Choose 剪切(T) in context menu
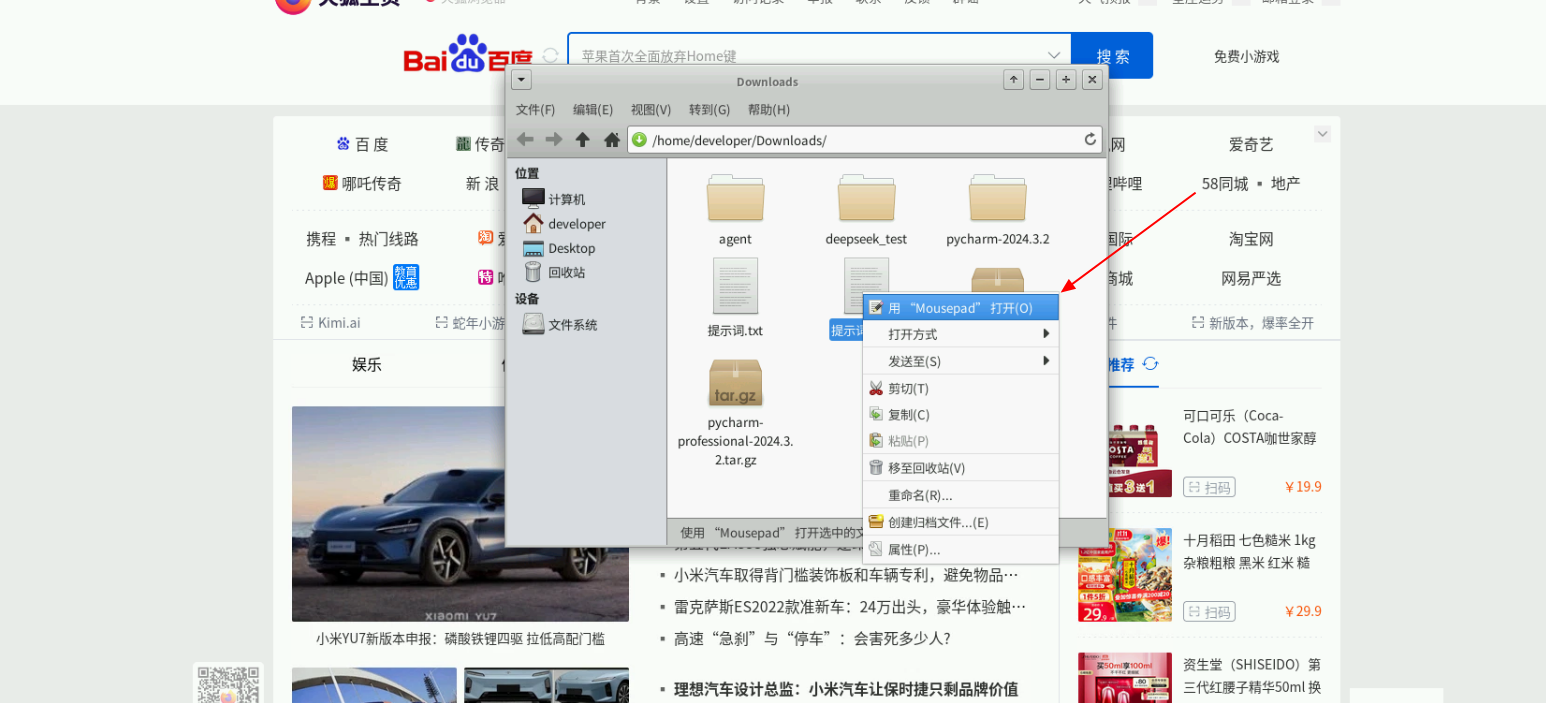 960,388
